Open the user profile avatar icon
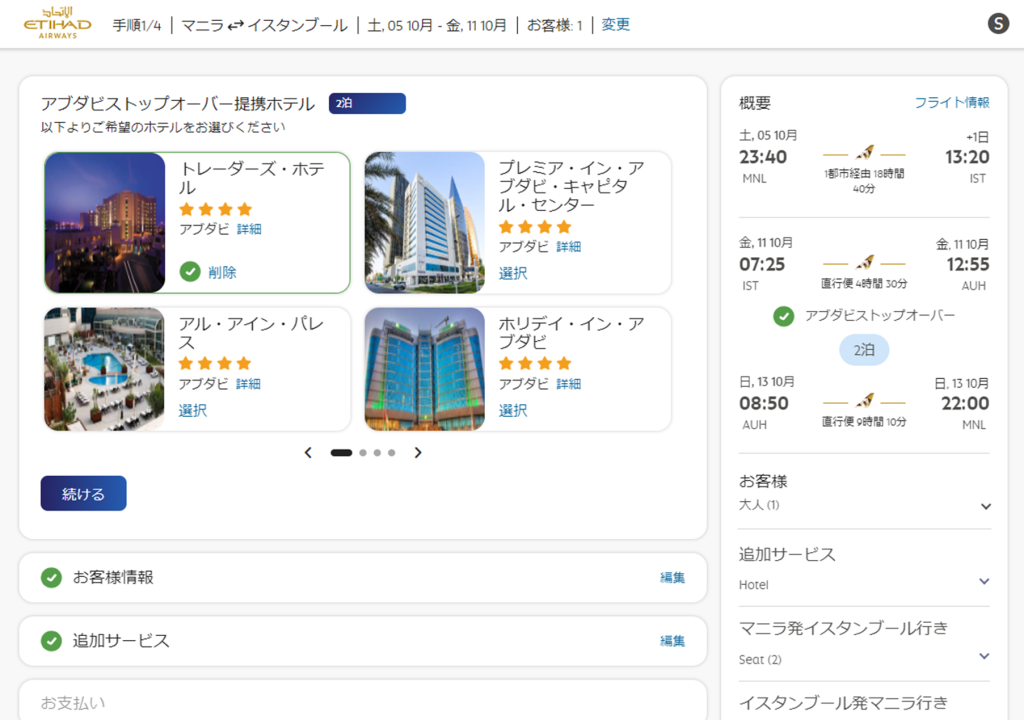Viewport: 1024px width, 720px height. pos(998,24)
